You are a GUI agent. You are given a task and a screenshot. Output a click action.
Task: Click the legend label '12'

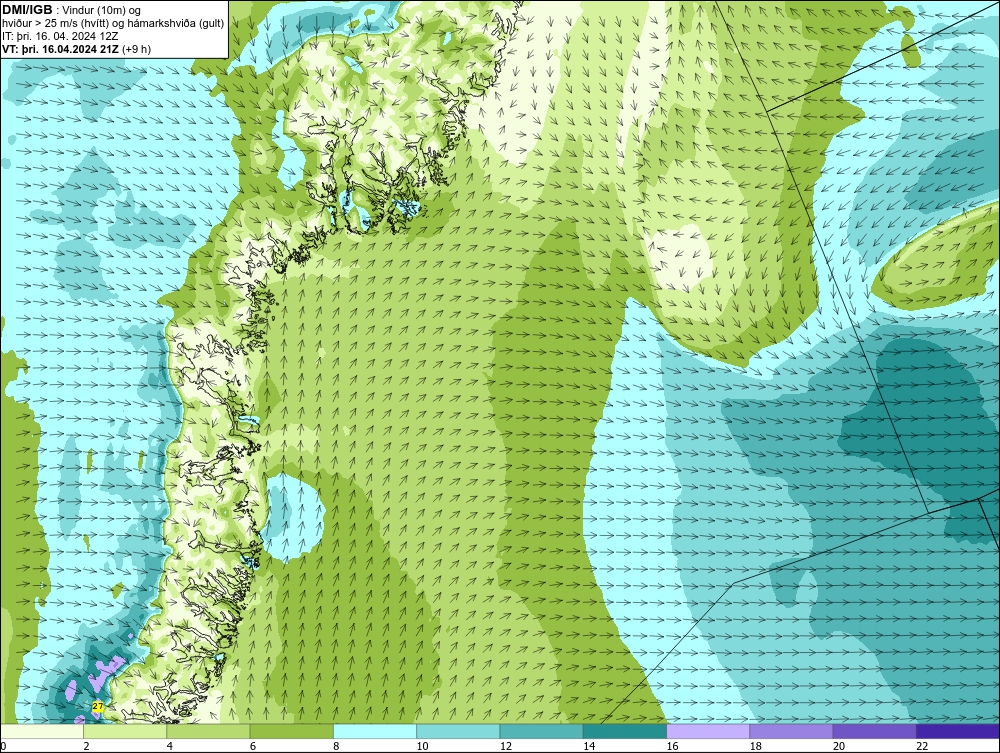(506, 746)
